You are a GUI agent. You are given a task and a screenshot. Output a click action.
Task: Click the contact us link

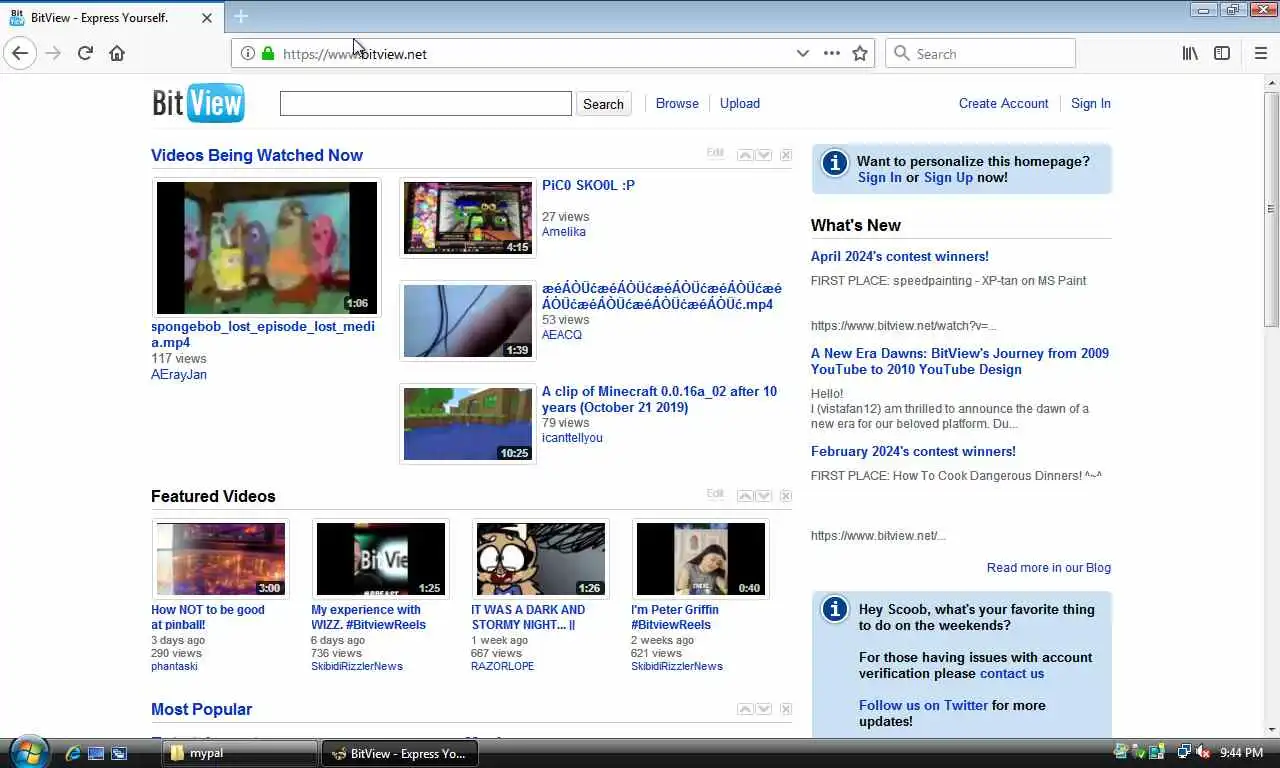click(x=1012, y=673)
